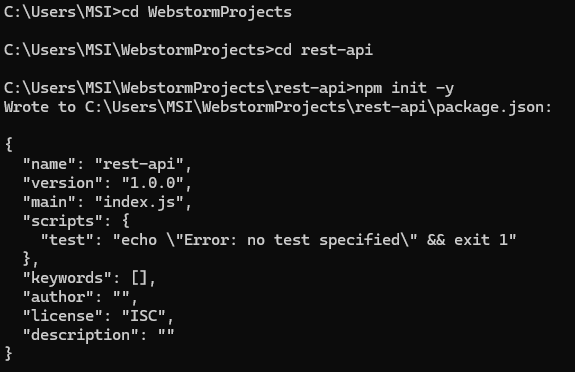Click the 'cd rest-api' command

tap(323, 50)
